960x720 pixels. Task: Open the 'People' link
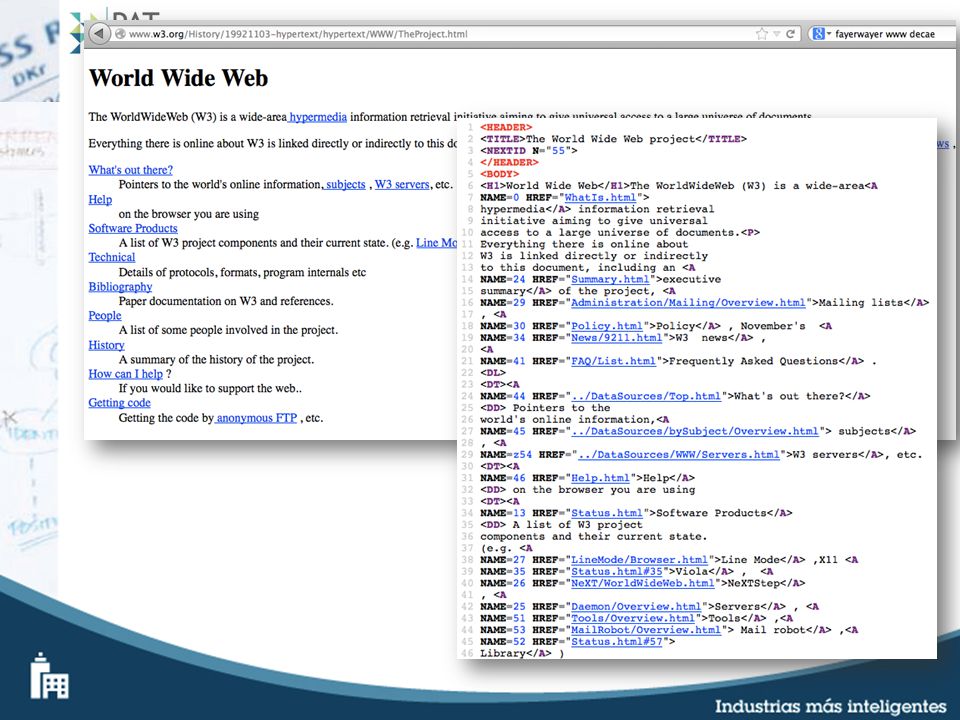[105, 315]
